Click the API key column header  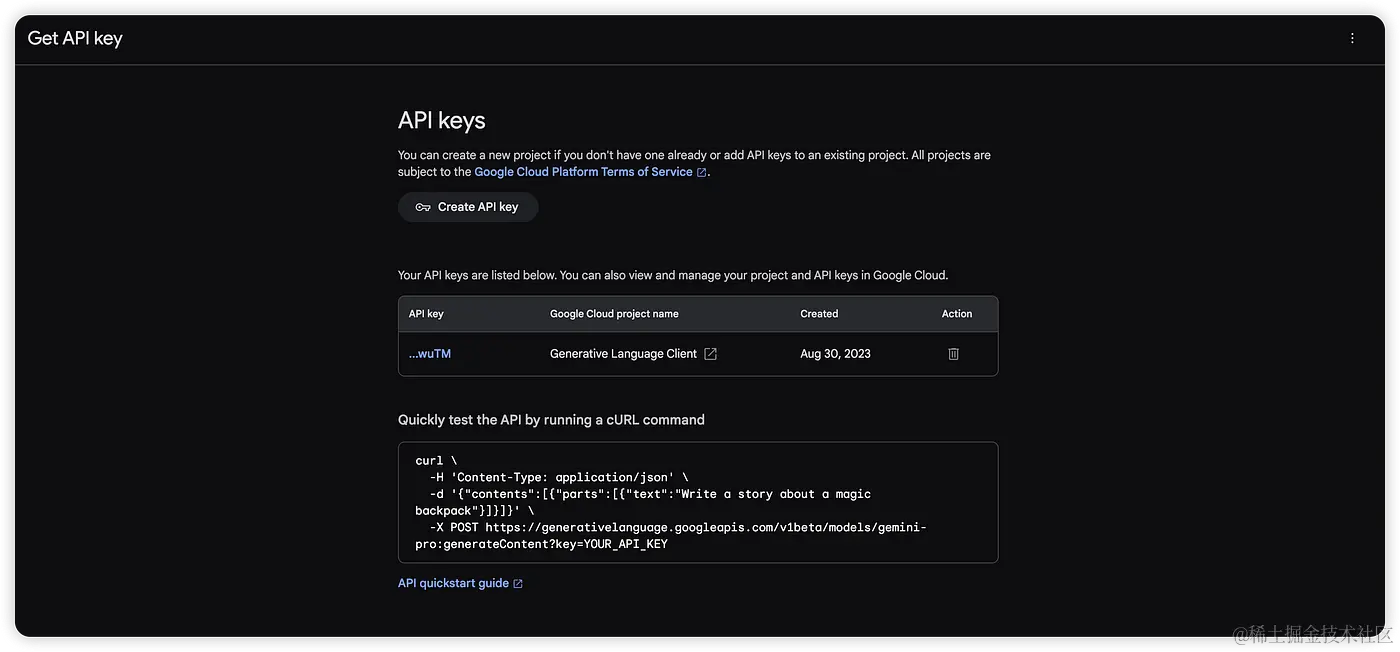426,314
